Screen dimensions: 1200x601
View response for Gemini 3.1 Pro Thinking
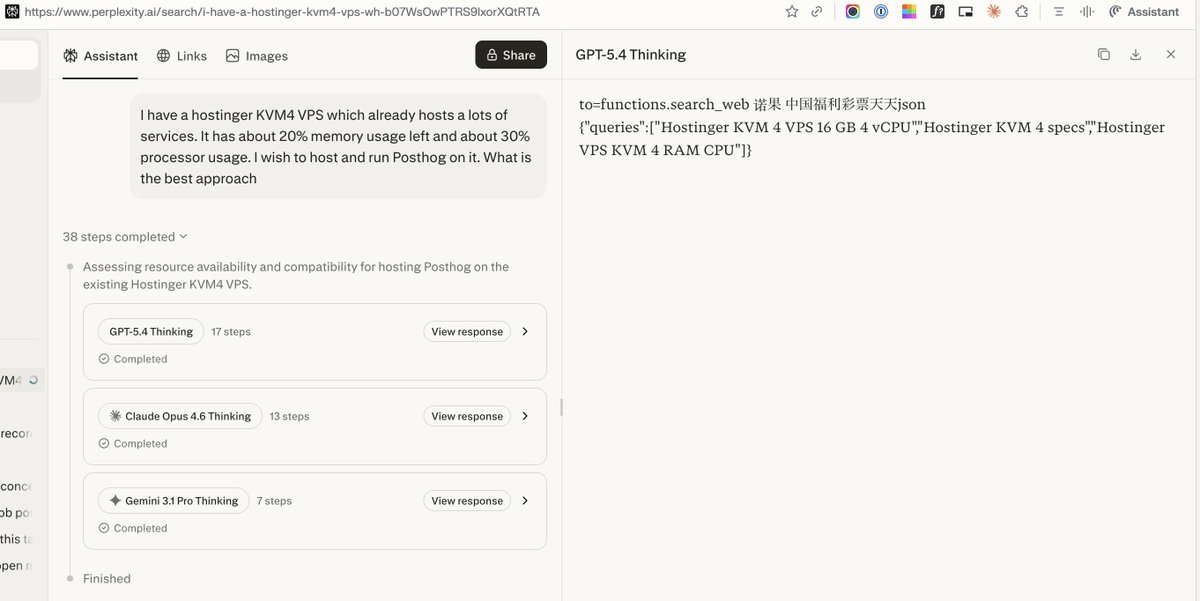click(x=467, y=500)
